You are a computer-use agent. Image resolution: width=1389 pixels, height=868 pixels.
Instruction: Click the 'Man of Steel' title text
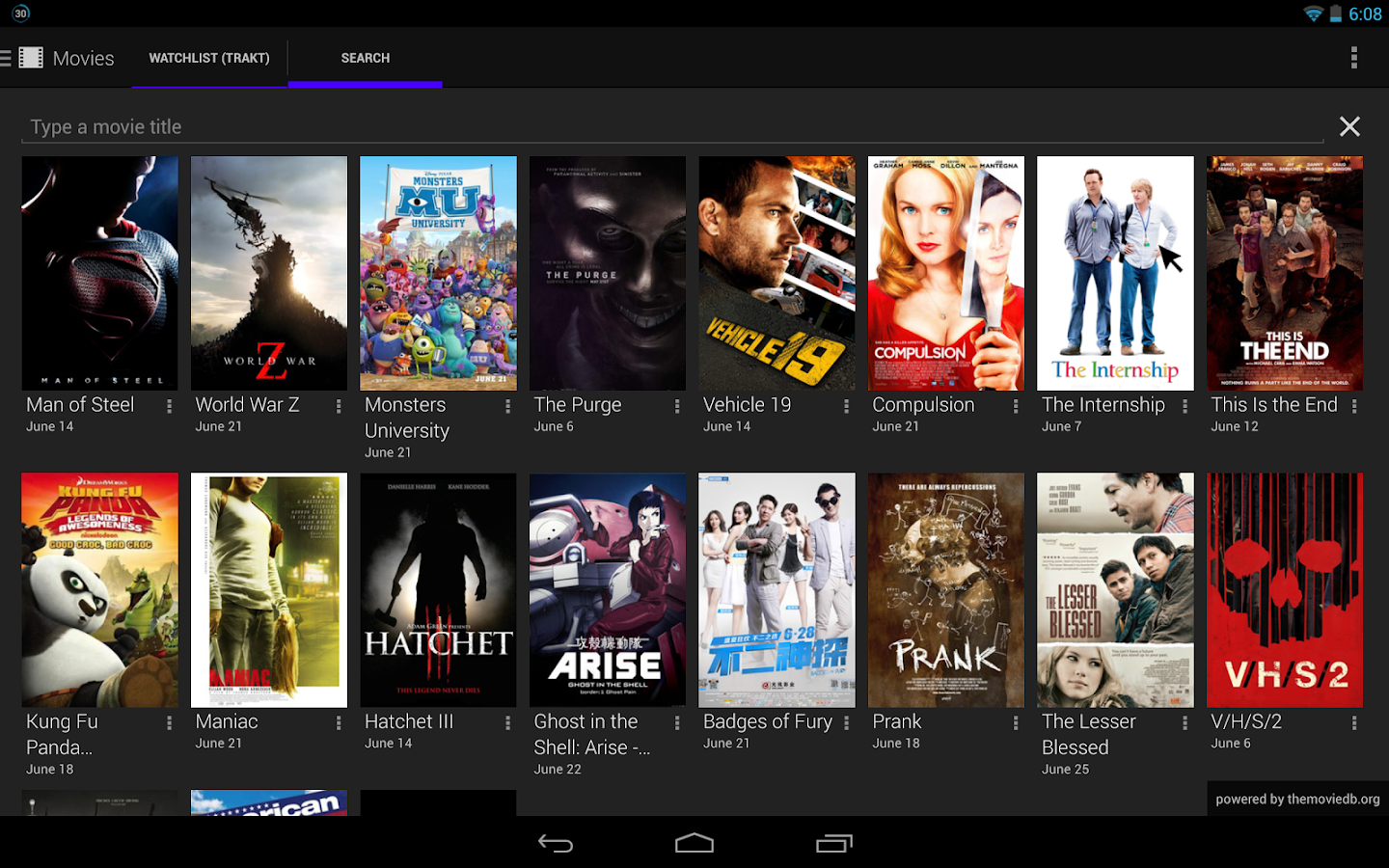tap(80, 405)
